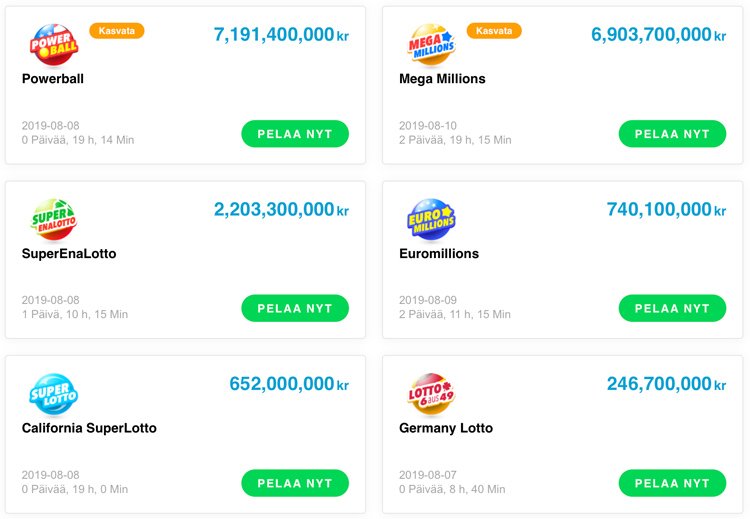Click the SuperEnalotto logo icon
This screenshot has width=750, height=519.
[x=53, y=220]
